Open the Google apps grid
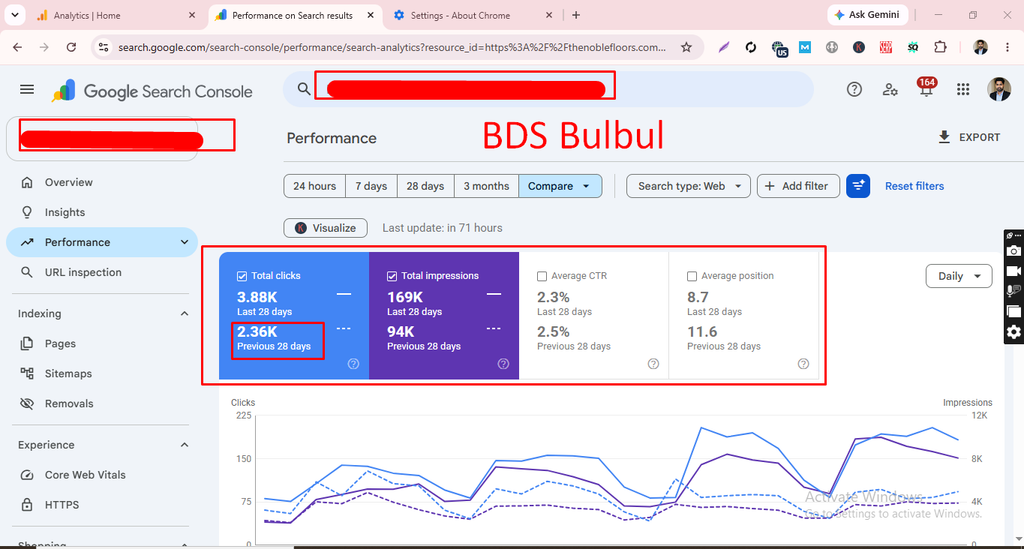The height and width of the screenshot is (549, 1024). [x=963, y=89]
